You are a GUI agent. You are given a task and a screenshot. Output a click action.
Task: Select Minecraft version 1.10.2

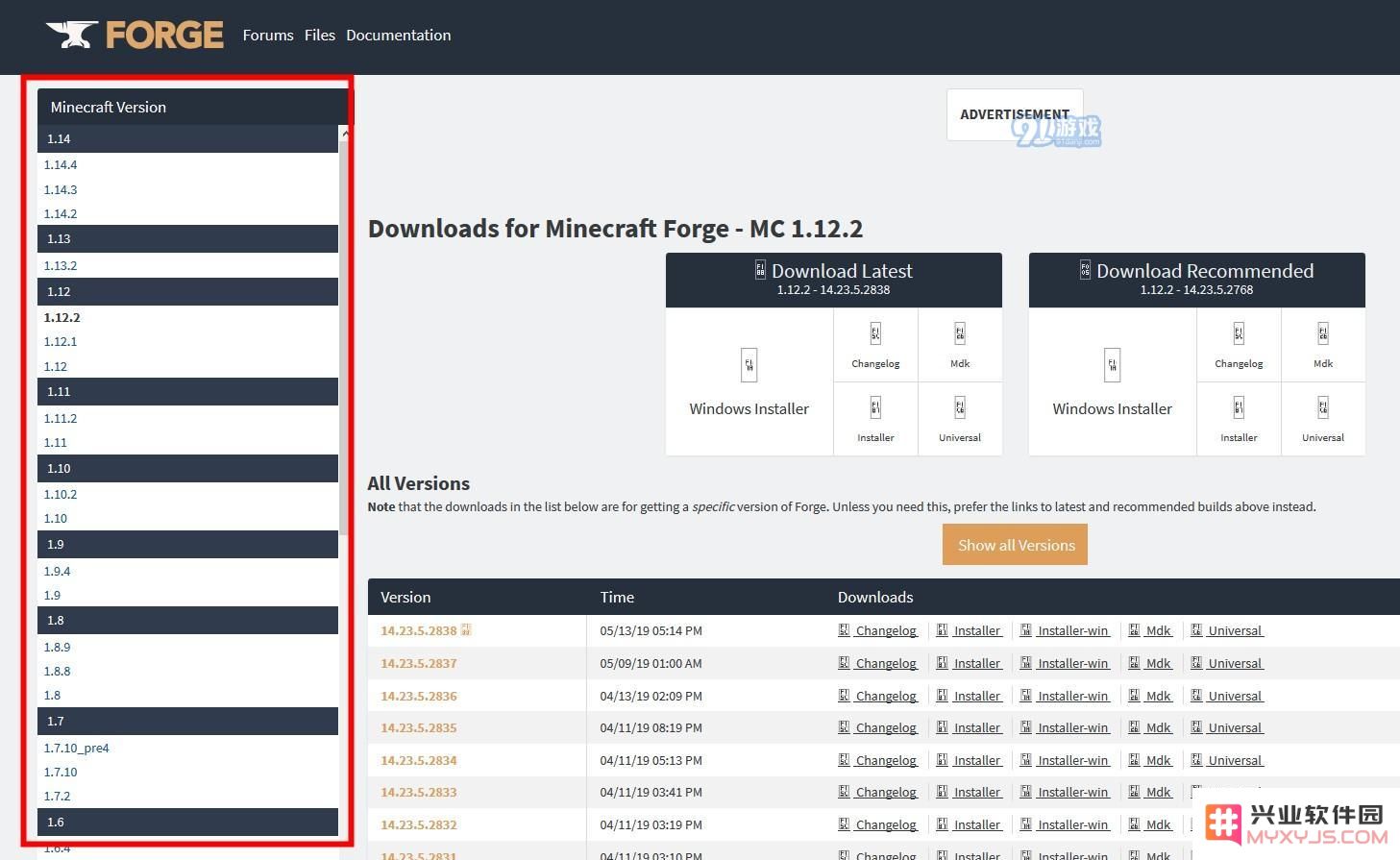pyautogui.click(x=61, y=494)
